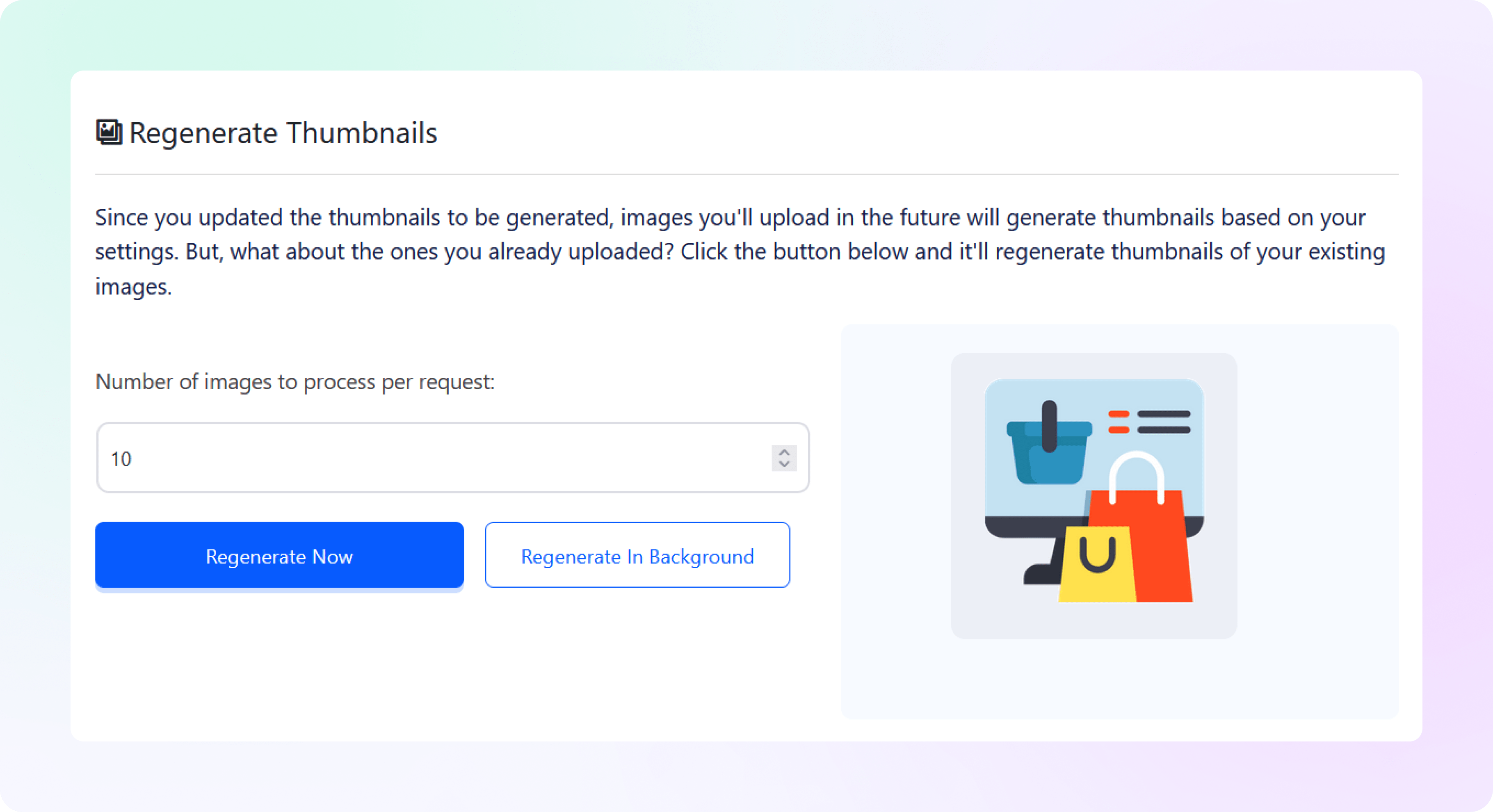This screenshot has height=812, width=1493.
Task: Increase images per request with up arrow
Action: (x=784, y=452)
